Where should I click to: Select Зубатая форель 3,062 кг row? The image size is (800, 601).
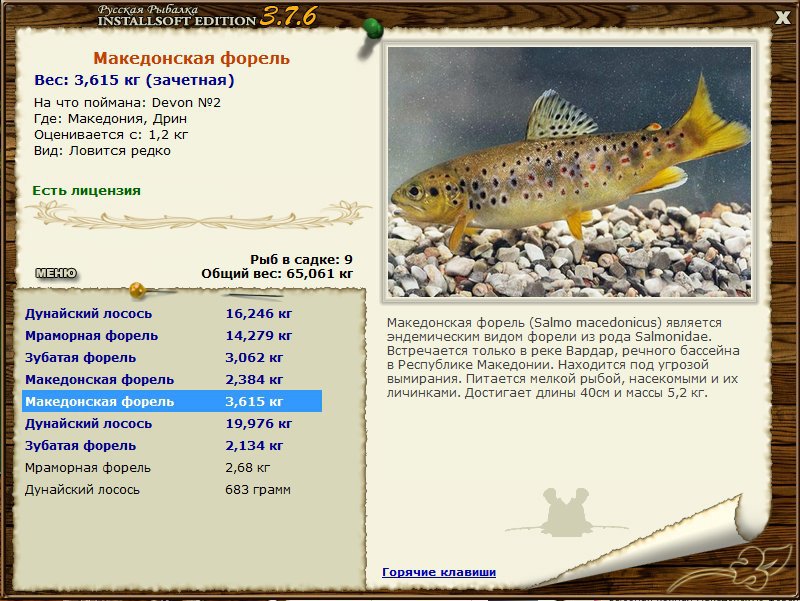pos(171,357)
